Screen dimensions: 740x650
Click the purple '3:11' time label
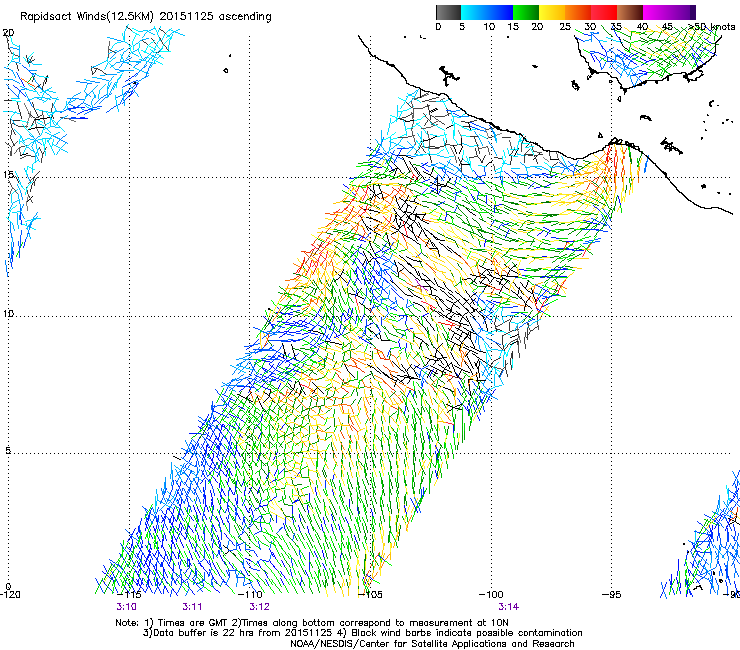(x=193, y=607)
